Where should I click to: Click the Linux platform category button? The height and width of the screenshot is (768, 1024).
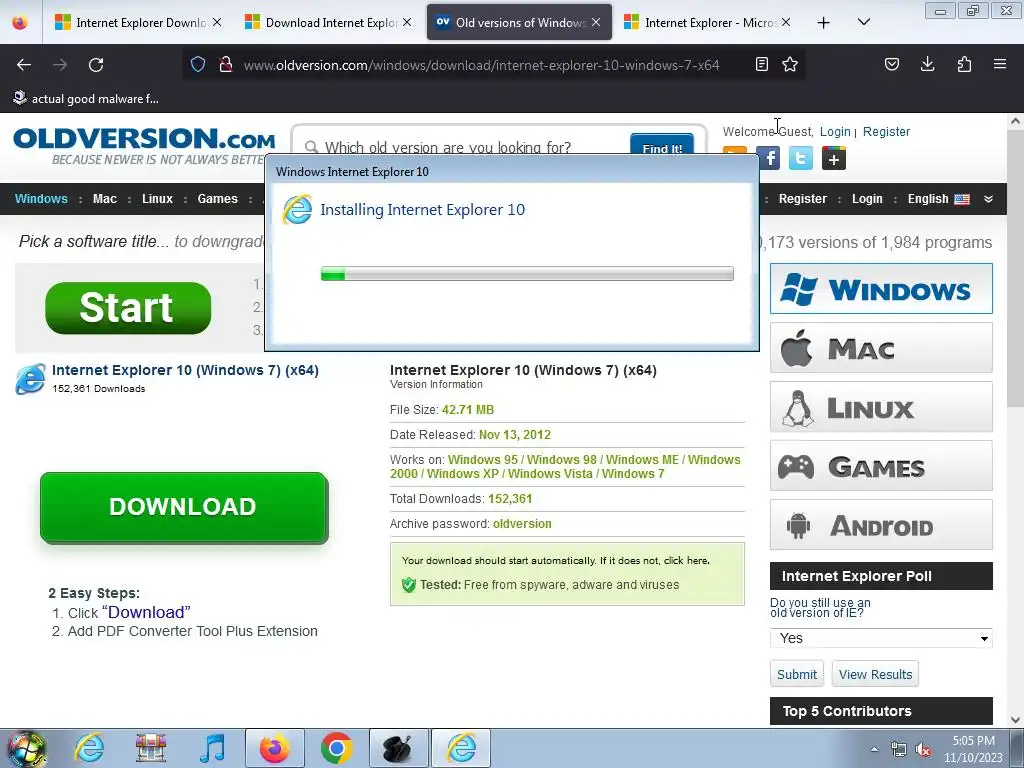tap(881, 407)
